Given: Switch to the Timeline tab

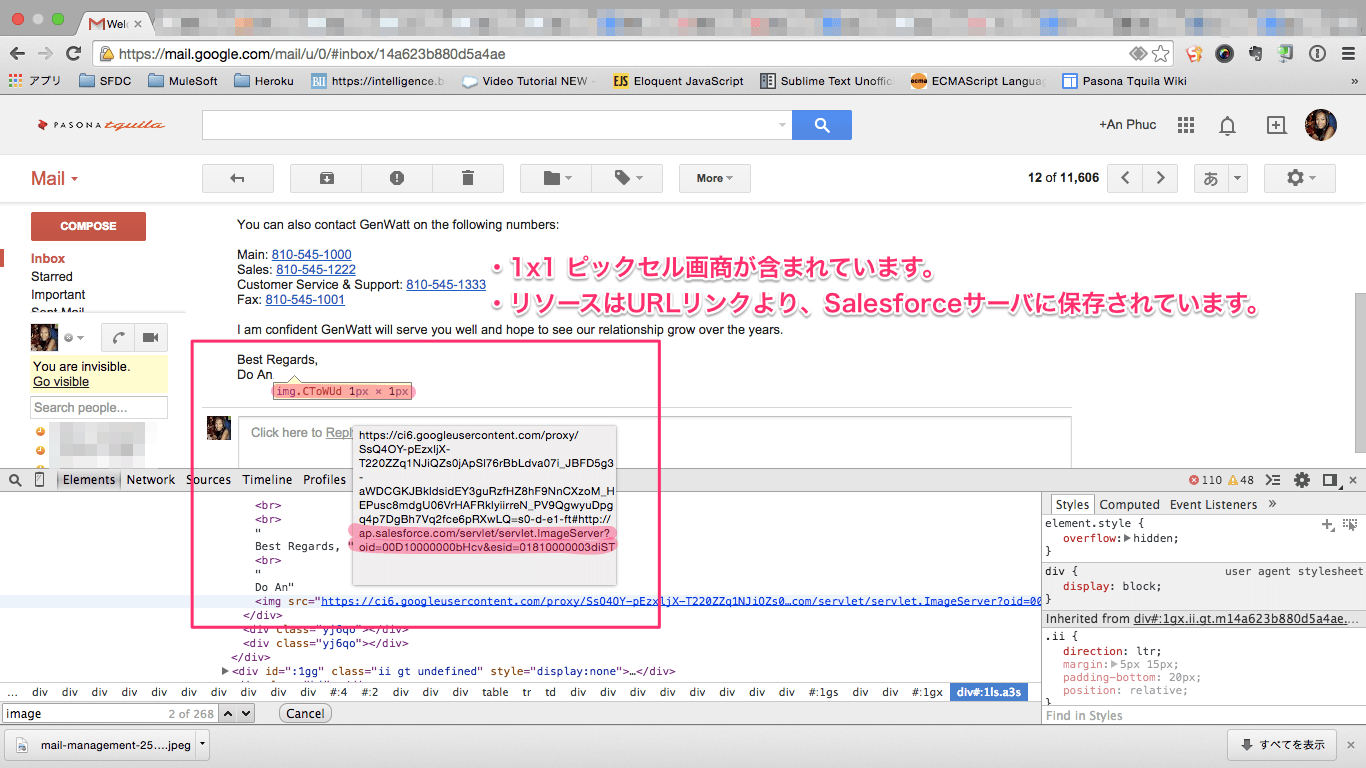Looking at the screenshot, I should pyautogui.click(x=267, y=480).
